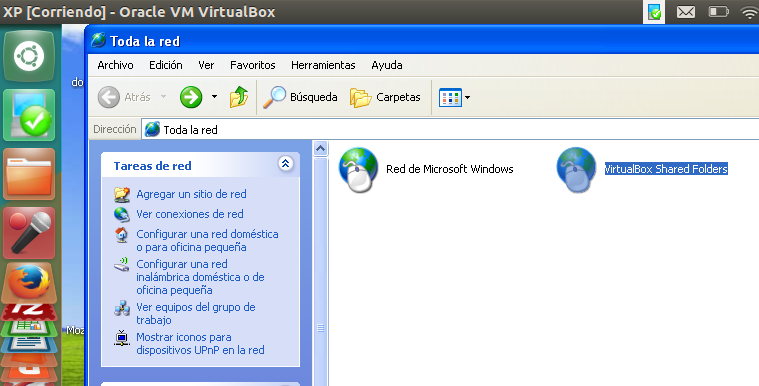Image resolution: width=759 pixels, height=386 pixels.
Task: Collapse the Tareas de red panel
Action: click(286, 164)
